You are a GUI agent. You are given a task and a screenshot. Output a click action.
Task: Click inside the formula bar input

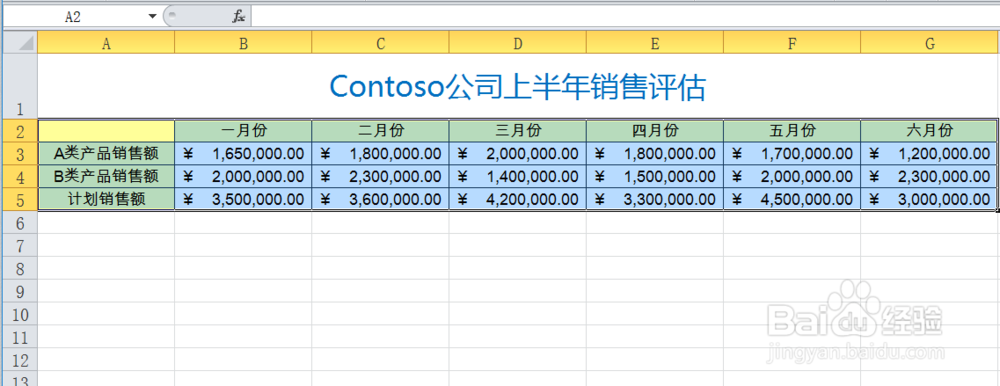coord(625,17)
